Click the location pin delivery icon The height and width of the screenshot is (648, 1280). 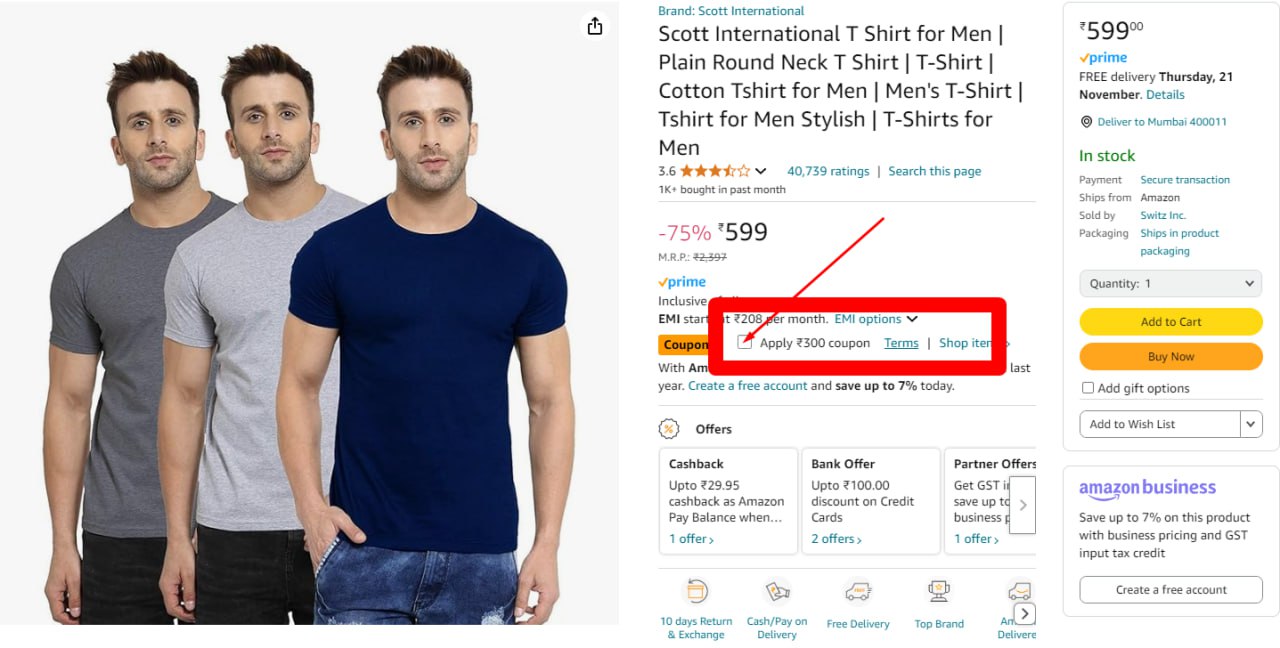1087,122
